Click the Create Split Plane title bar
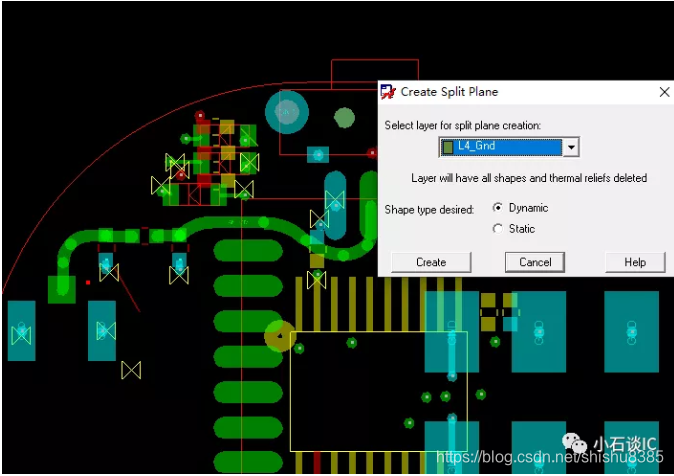 coord(520,92)
